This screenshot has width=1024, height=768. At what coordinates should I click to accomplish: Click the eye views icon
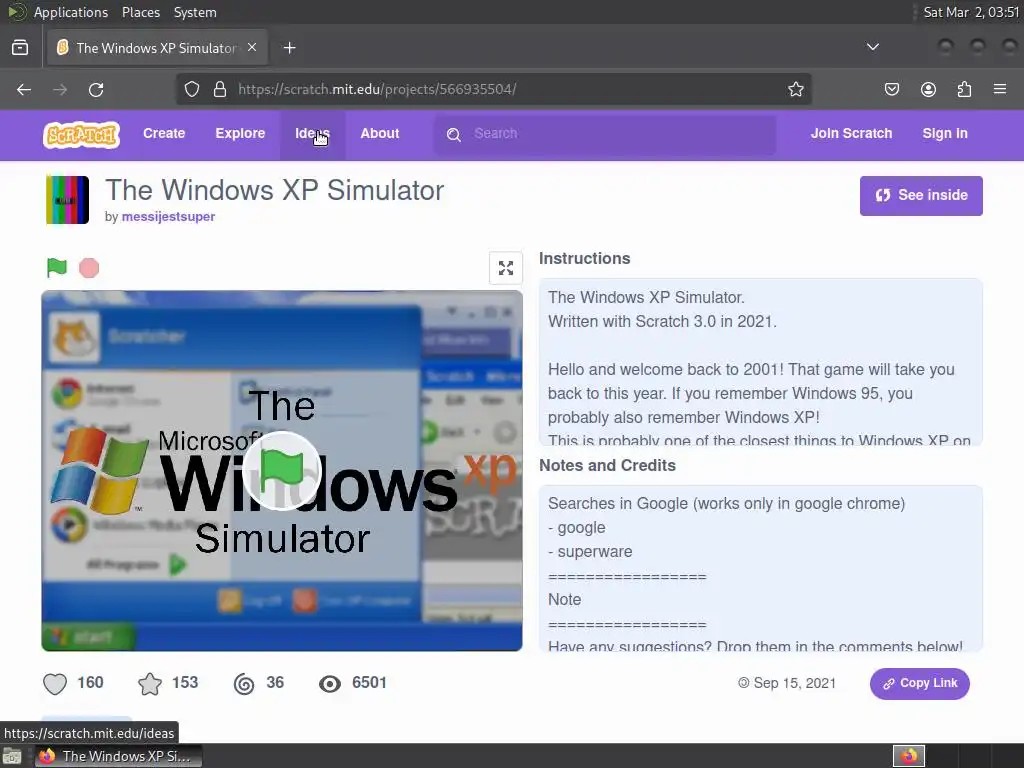pyautogui.click(x=330, y=684)
